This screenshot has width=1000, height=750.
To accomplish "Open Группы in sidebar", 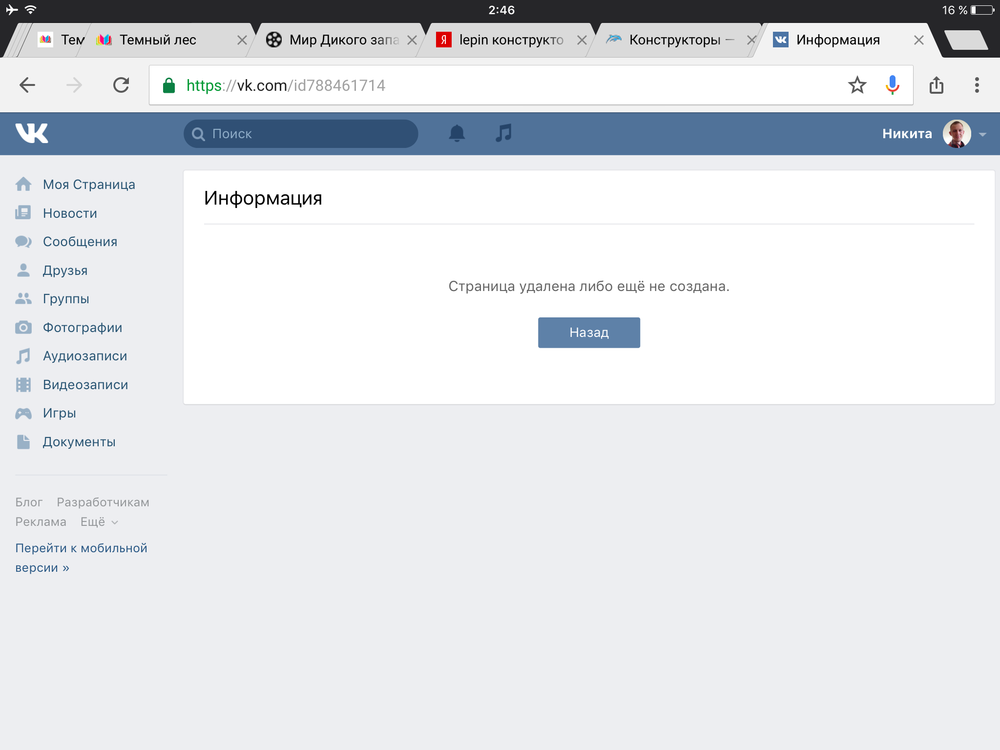I will 66,298.
